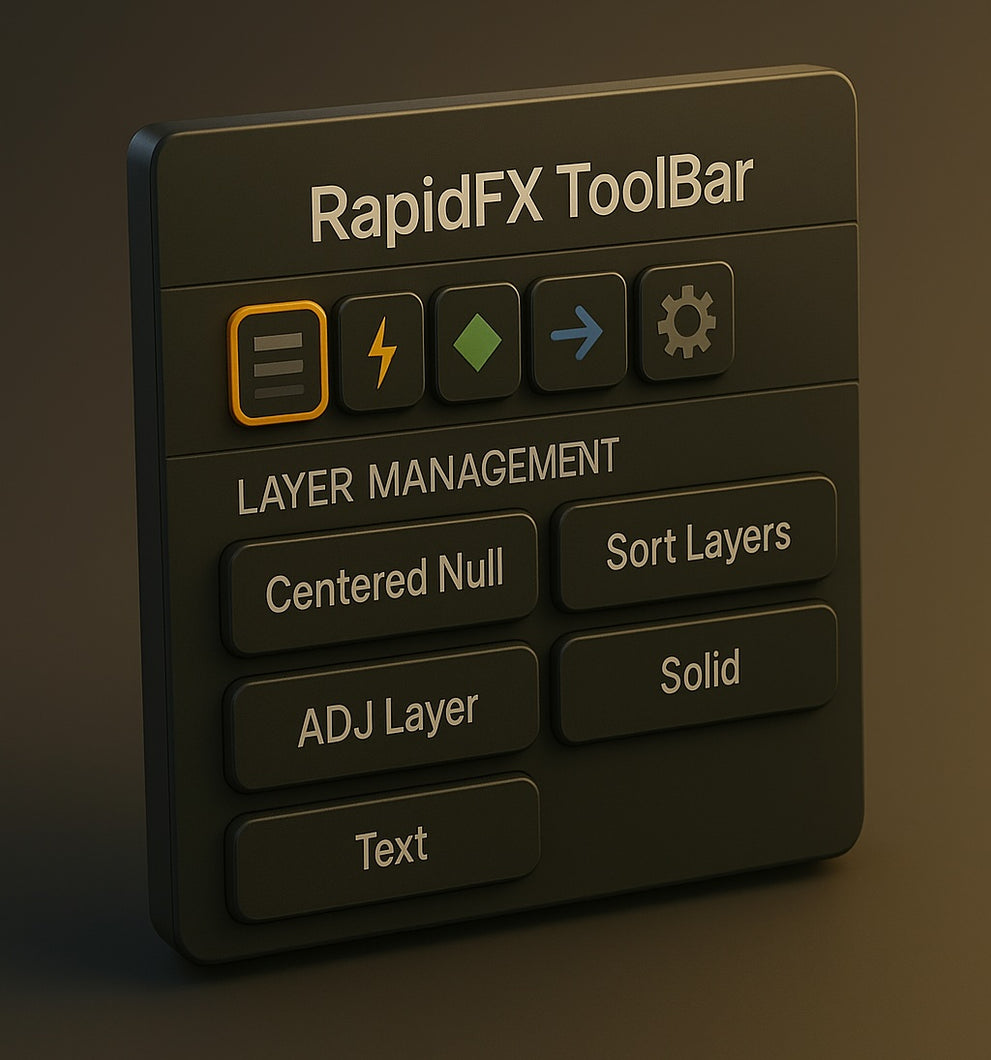The height and width of the screenshot is (1060, 991).
Task: Select the highlighted layers list icon
Action: pos(279,363)
